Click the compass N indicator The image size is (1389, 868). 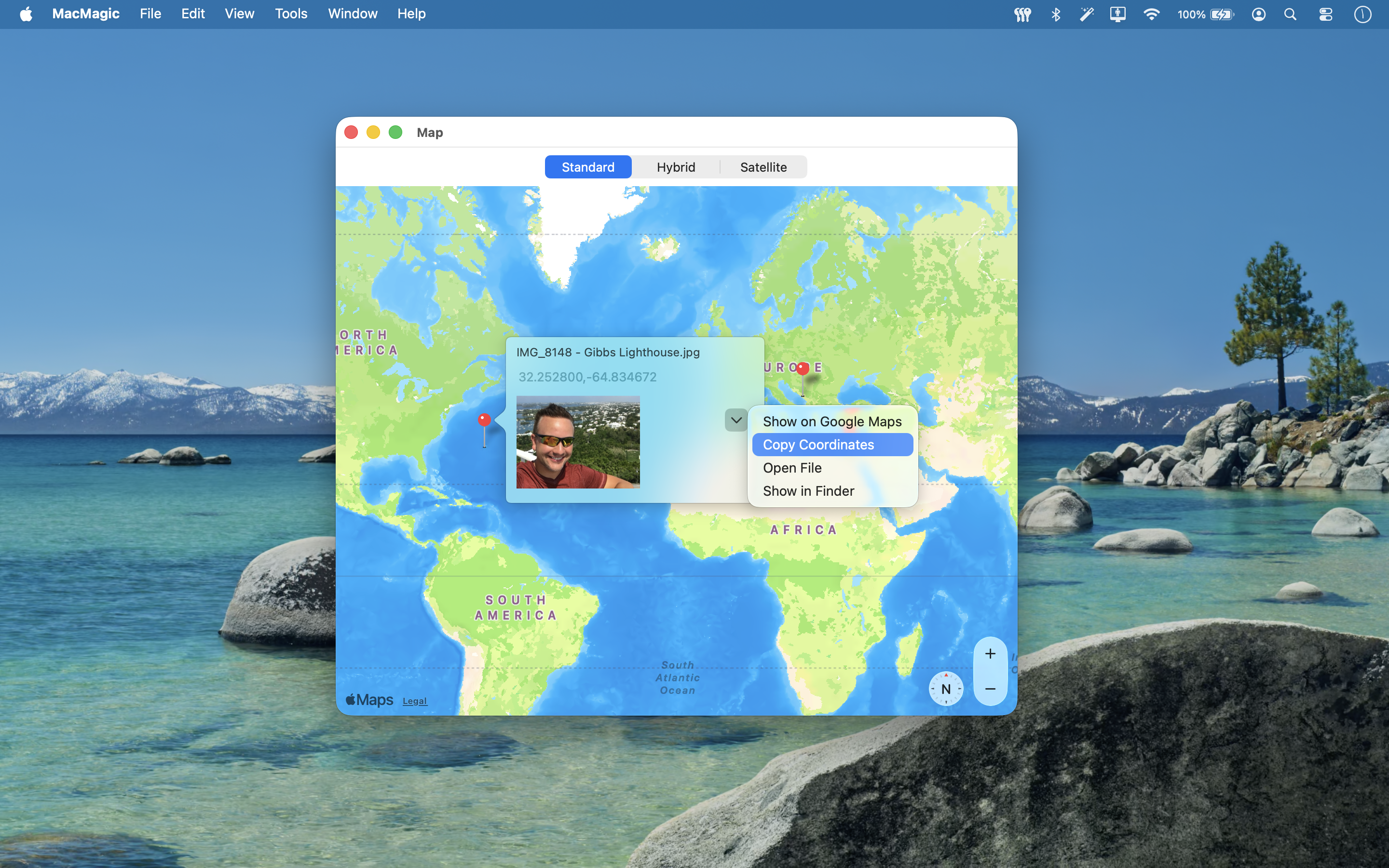pyautogui.click(x=945, y=689)
